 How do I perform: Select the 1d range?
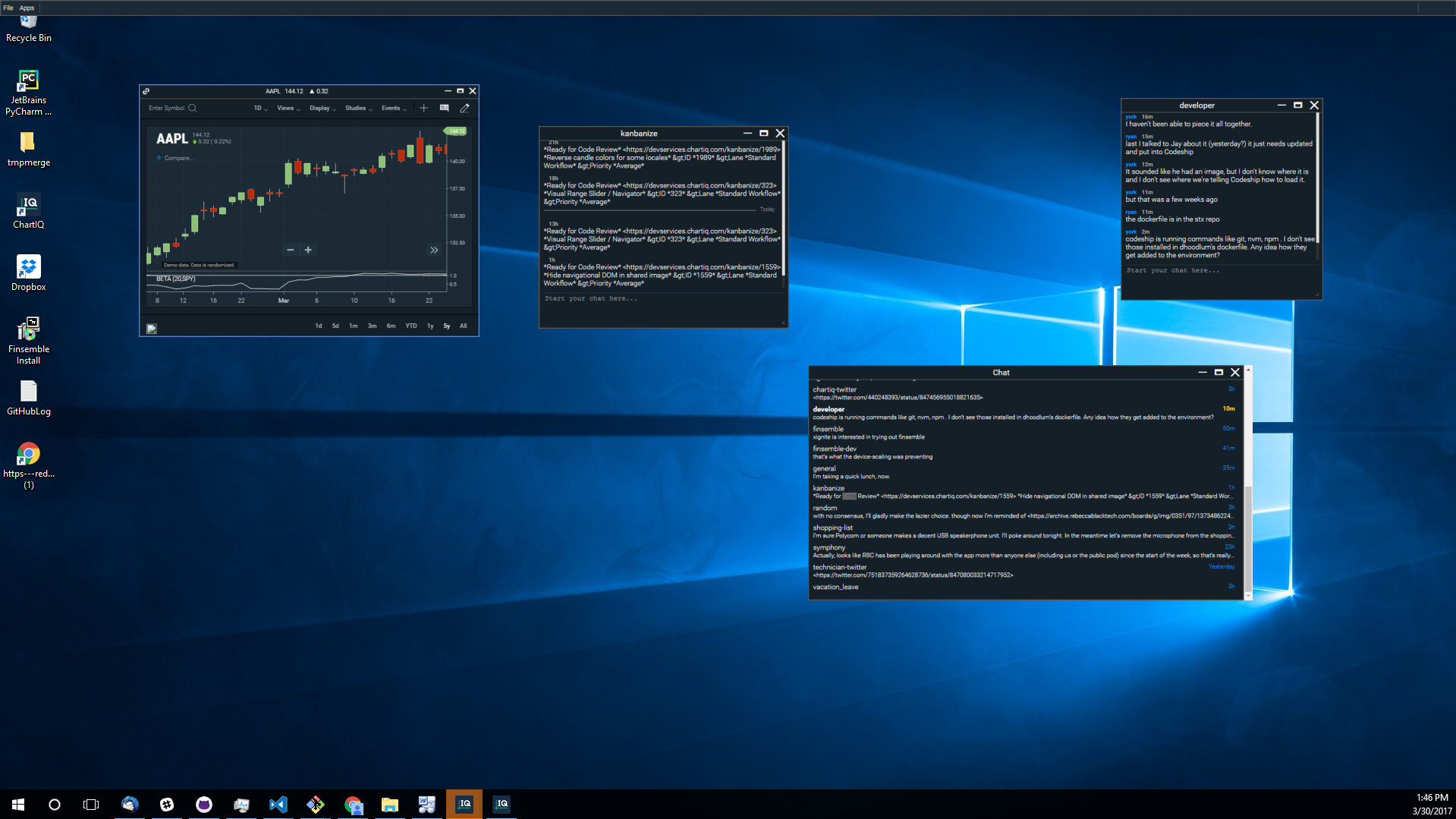coord(319,326)
